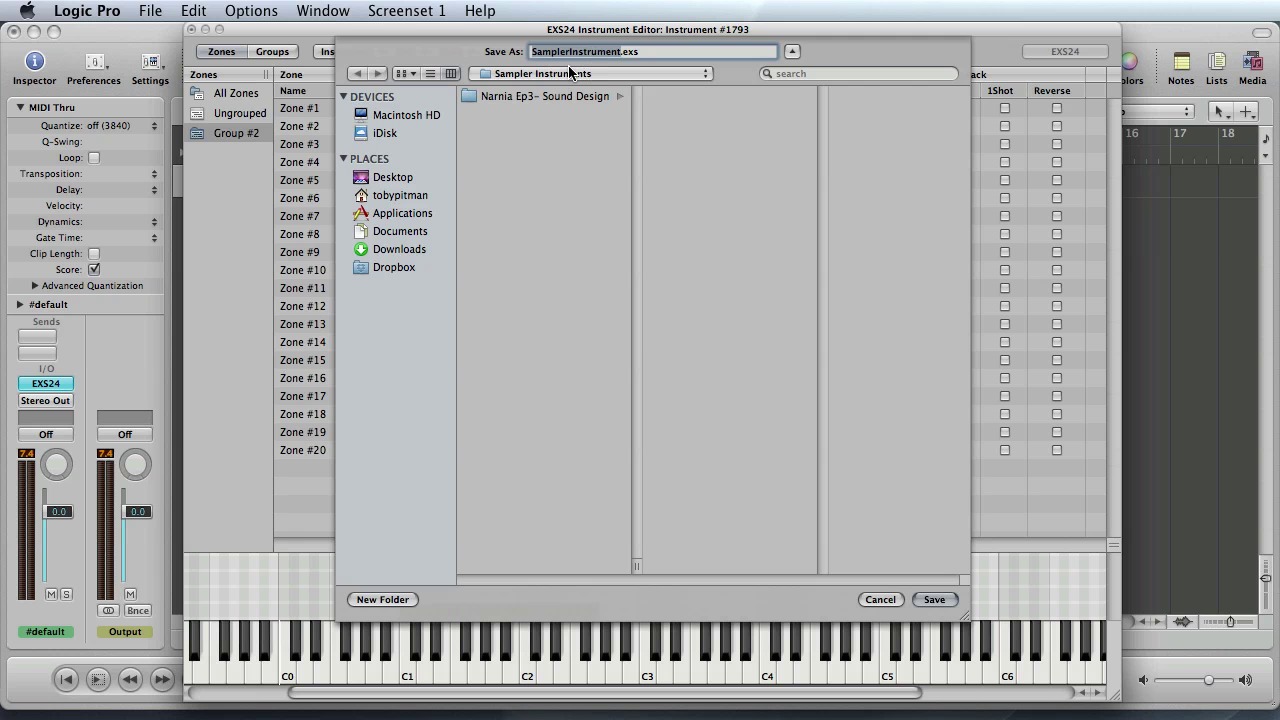This screenshot has height=720, width=1280.
Task: Collapse the PLACES sidebar section
Action: coord(343,159)
